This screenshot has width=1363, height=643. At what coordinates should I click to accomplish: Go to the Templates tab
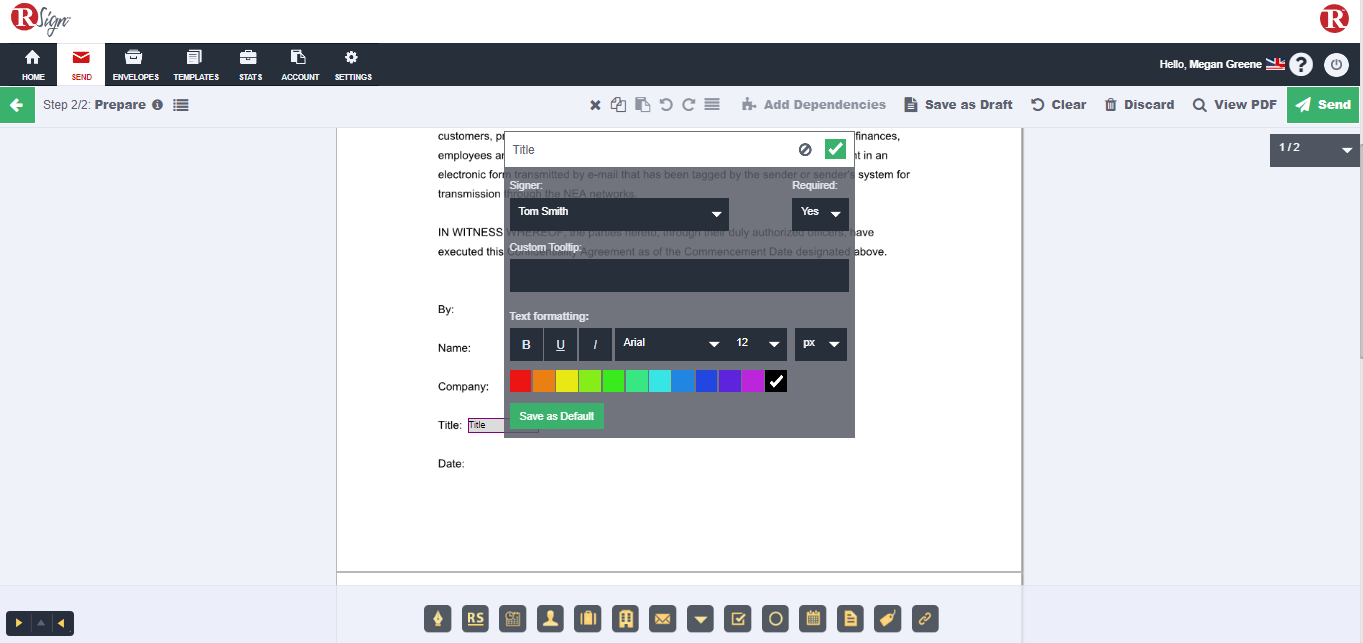[195, 65]
